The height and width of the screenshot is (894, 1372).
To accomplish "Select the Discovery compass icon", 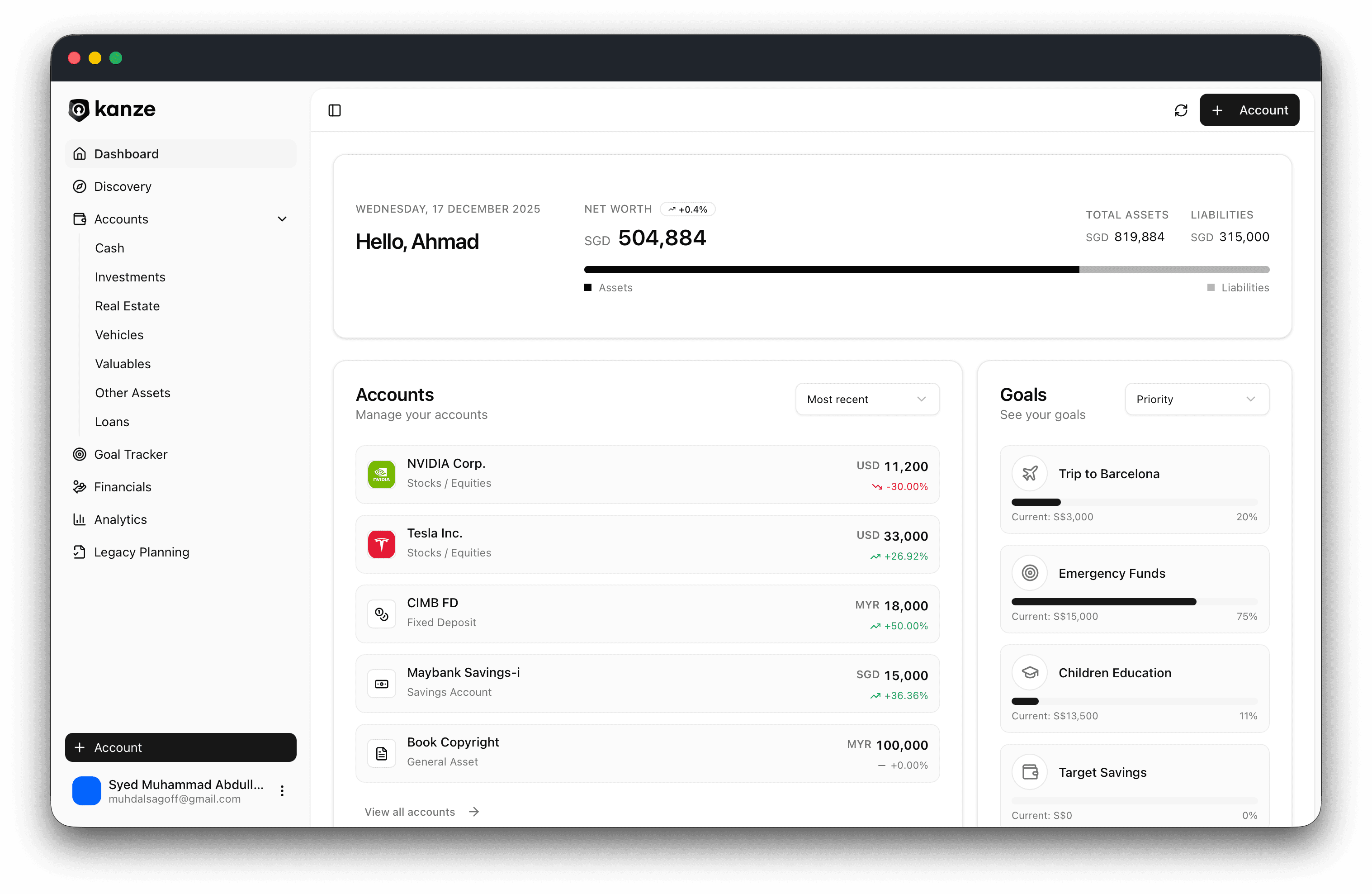I will tap(80, 186).
